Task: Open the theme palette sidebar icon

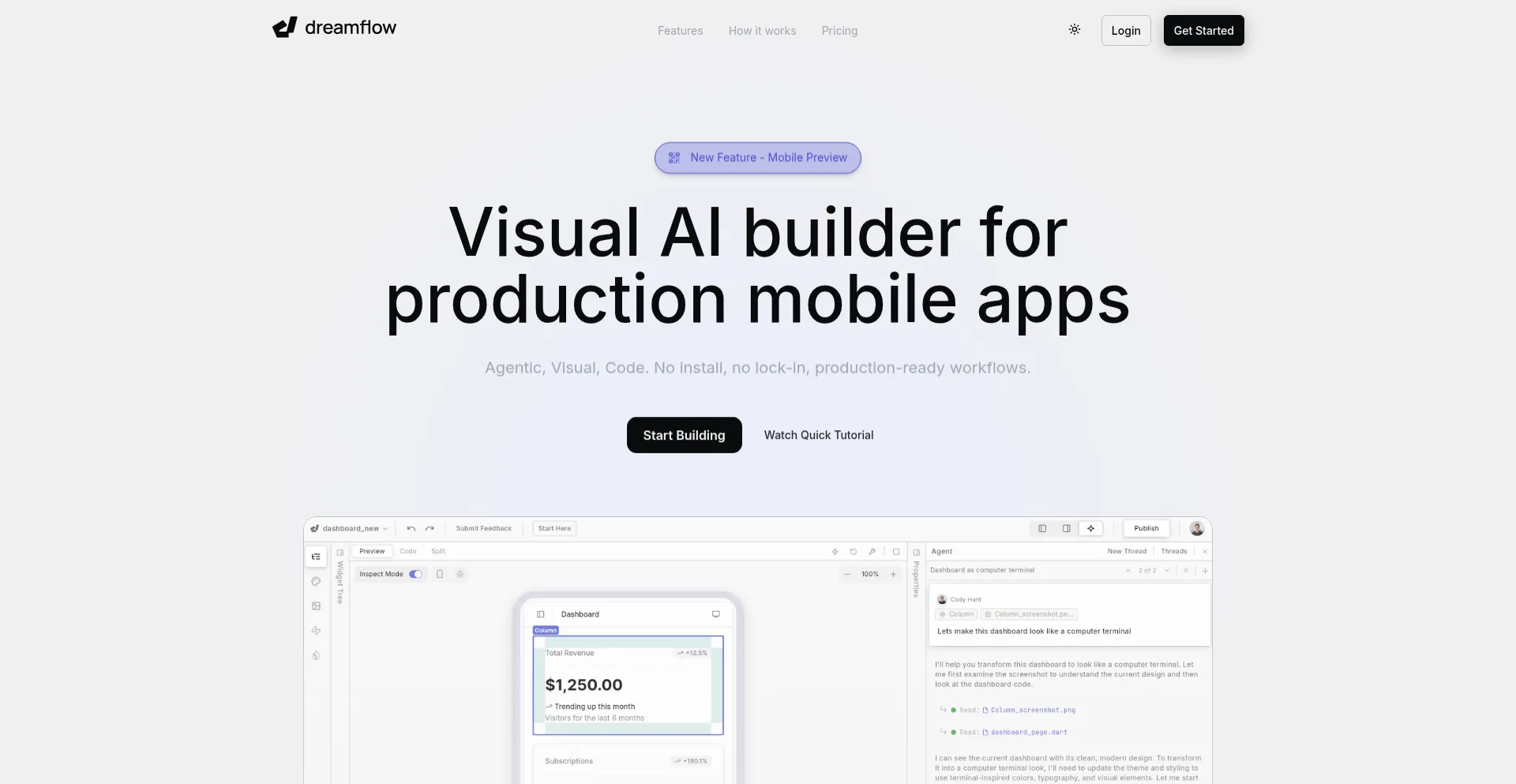Action: click(316, 581)
